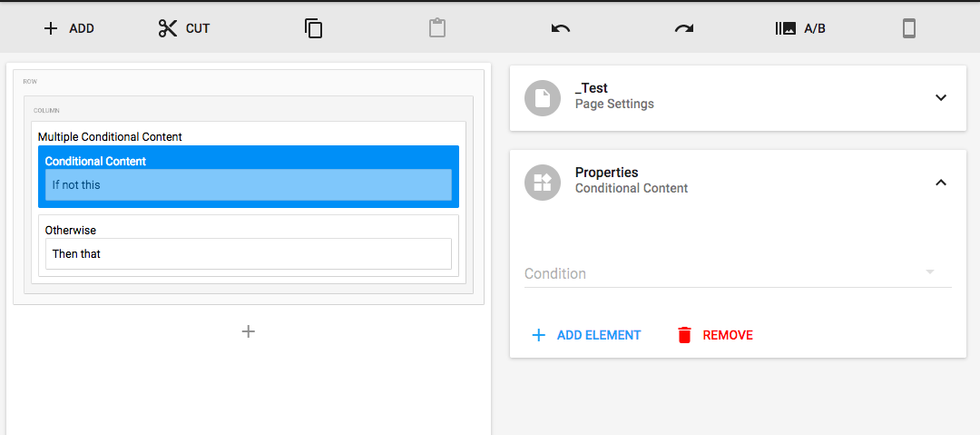
Task: Open A/B testing view icon
Action: (x=786, y=28)
